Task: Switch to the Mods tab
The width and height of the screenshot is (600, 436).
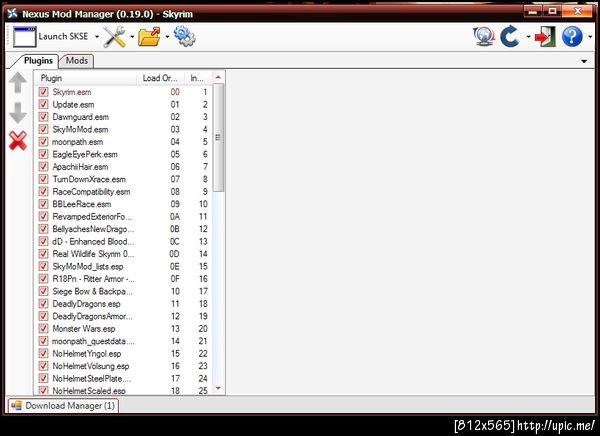Action: 77,60
